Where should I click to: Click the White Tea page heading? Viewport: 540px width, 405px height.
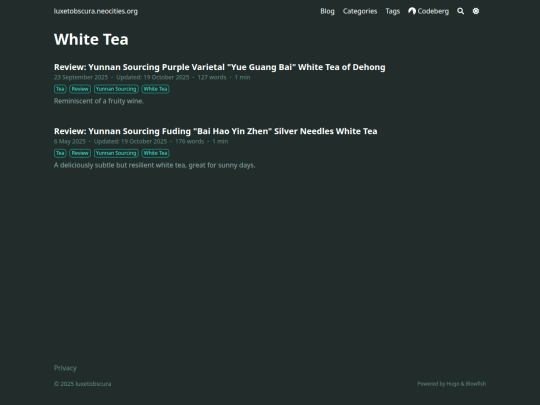91,39
